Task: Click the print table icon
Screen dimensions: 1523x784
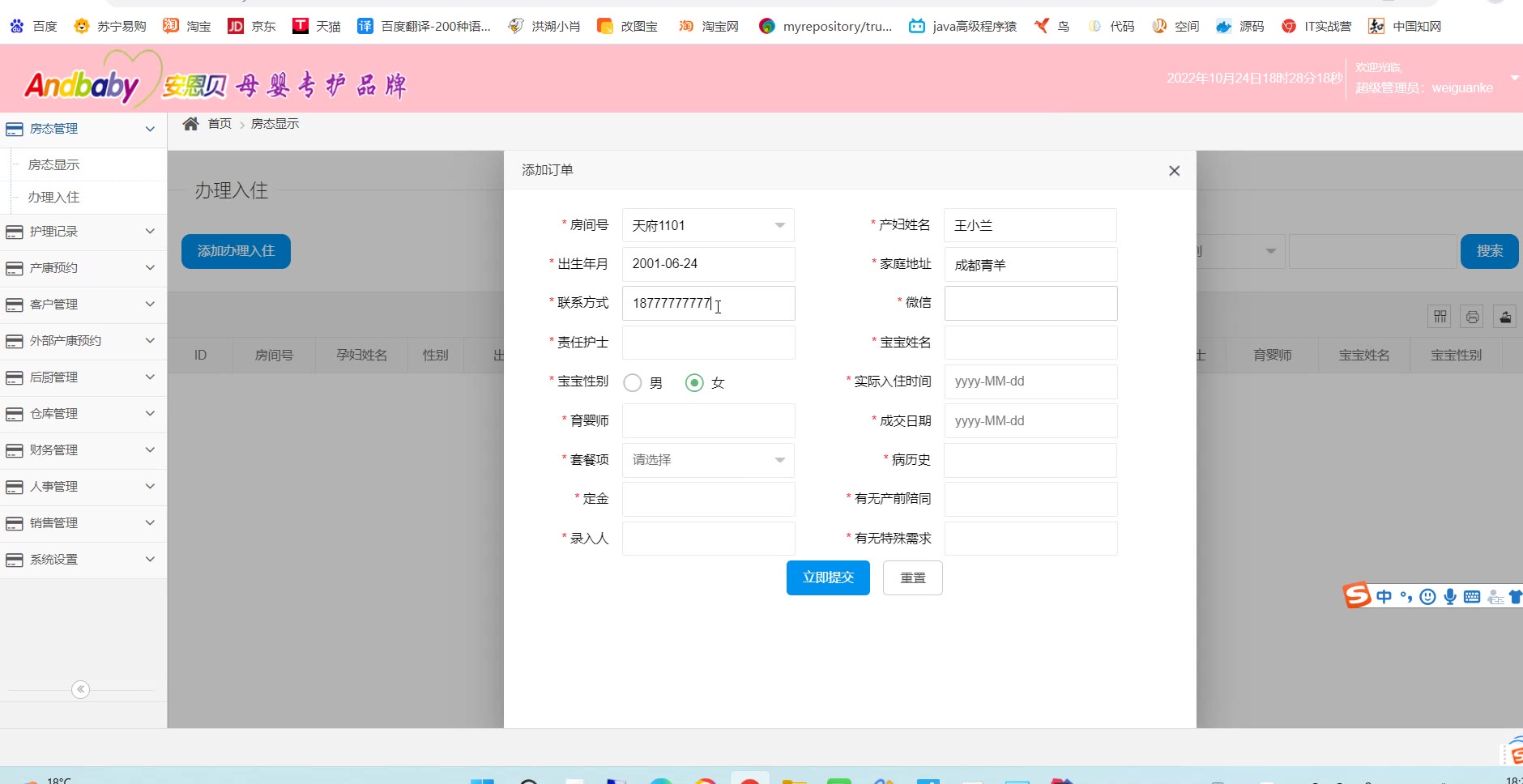Action: pyautogui.click(x=1472, y=317)
